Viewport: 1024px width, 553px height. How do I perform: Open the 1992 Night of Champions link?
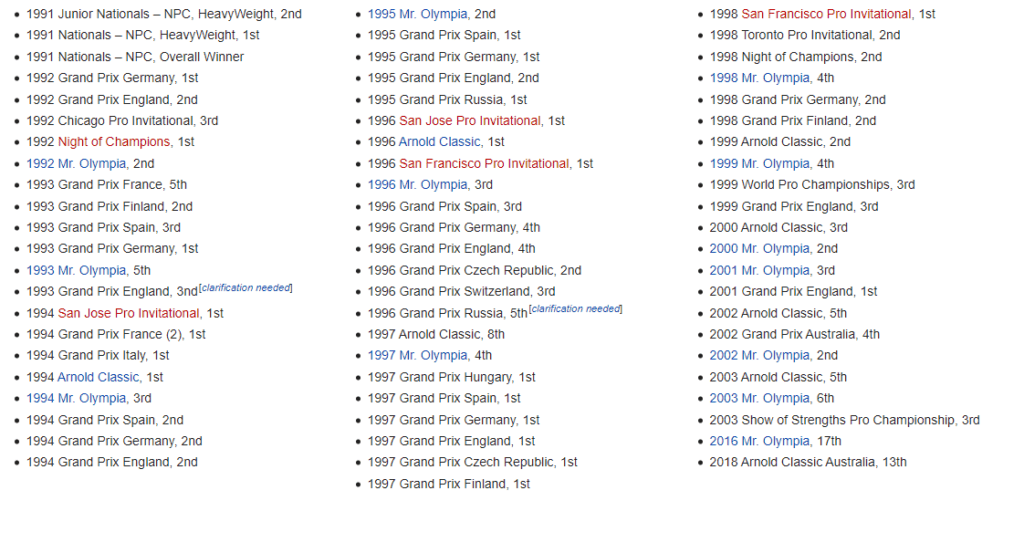[x=114, y=142]
